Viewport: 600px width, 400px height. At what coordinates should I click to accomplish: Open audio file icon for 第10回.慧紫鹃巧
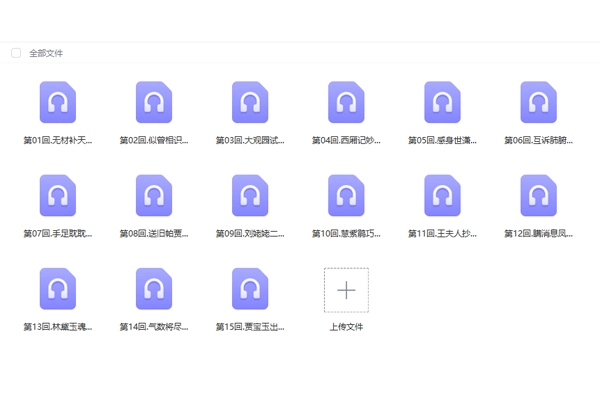pyautogui.click(x=346, y=196)
